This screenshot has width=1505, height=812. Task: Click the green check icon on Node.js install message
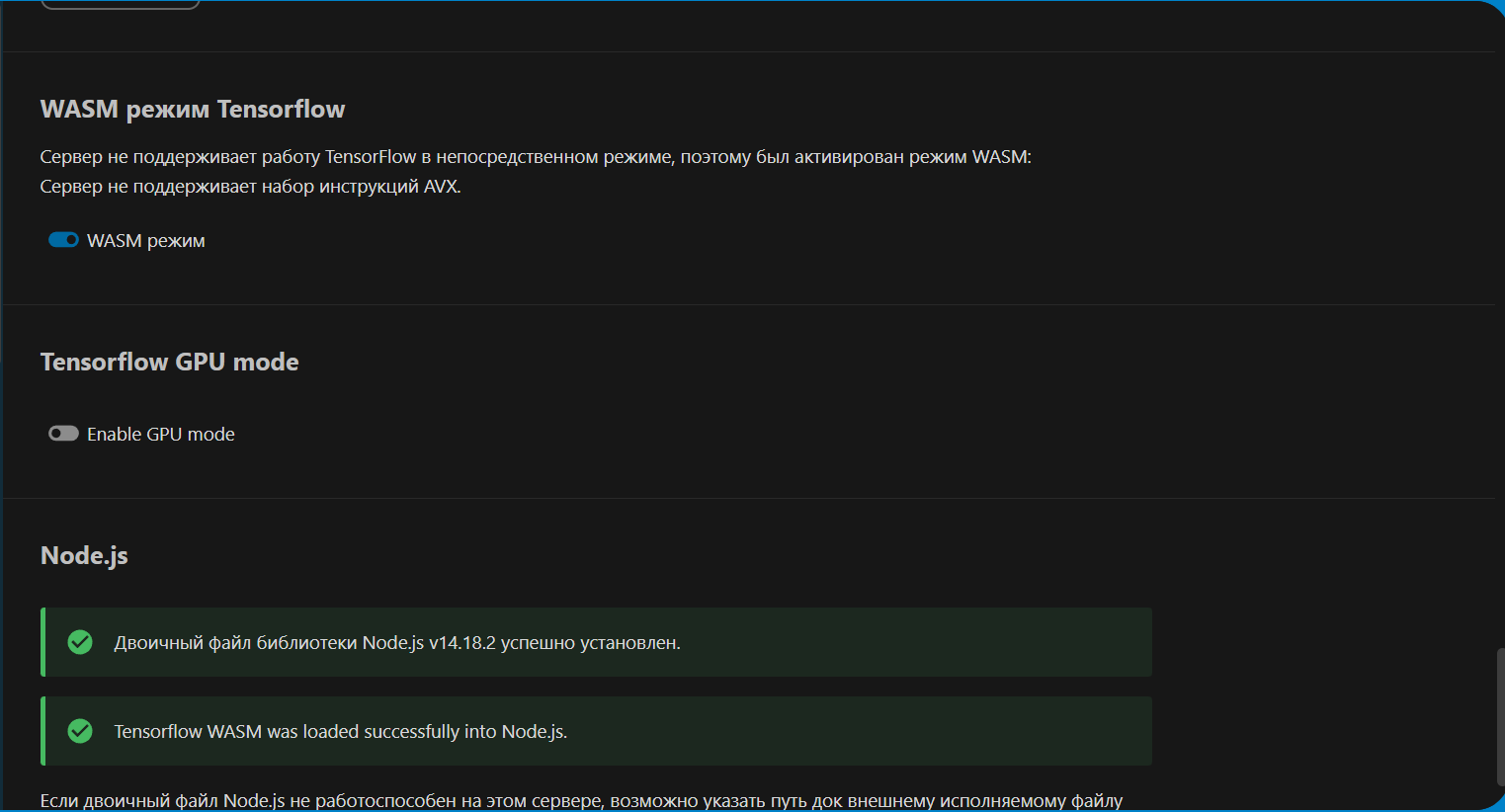click(80, 642)
